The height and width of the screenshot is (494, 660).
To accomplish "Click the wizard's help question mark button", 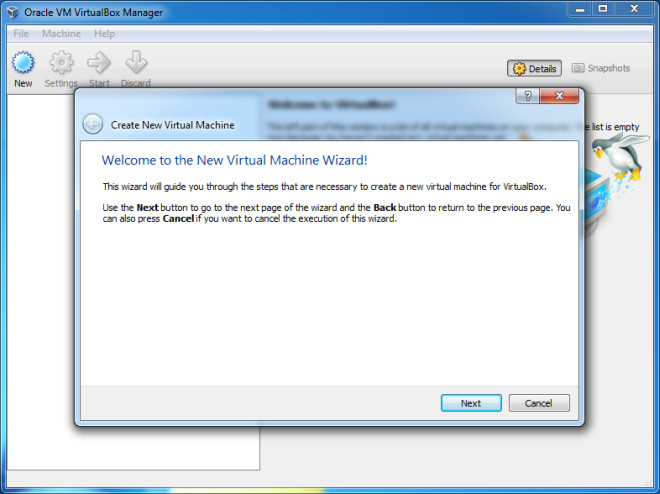I will 528,96.
